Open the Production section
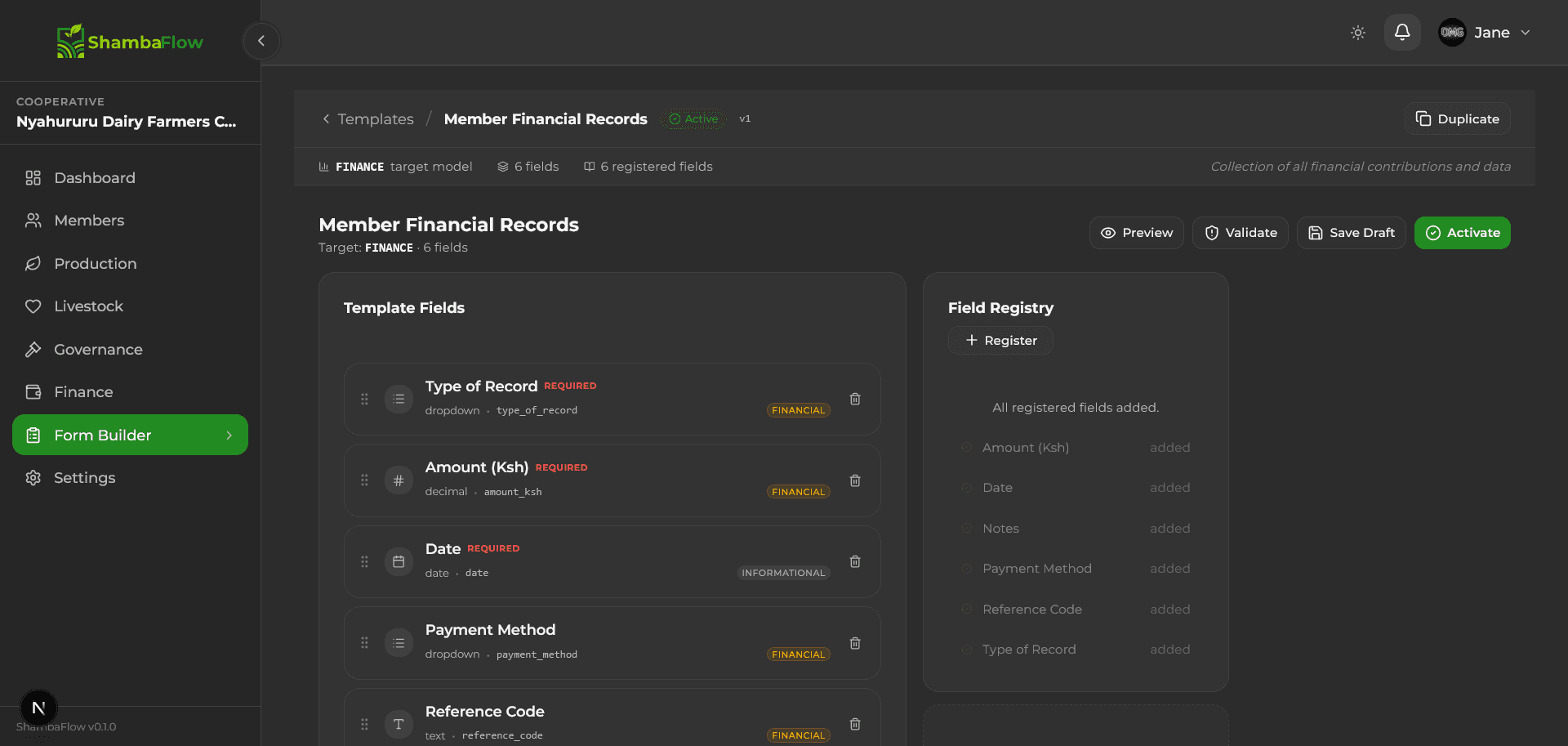This screenshot has height=746, width=1568. tap(130, 263)
